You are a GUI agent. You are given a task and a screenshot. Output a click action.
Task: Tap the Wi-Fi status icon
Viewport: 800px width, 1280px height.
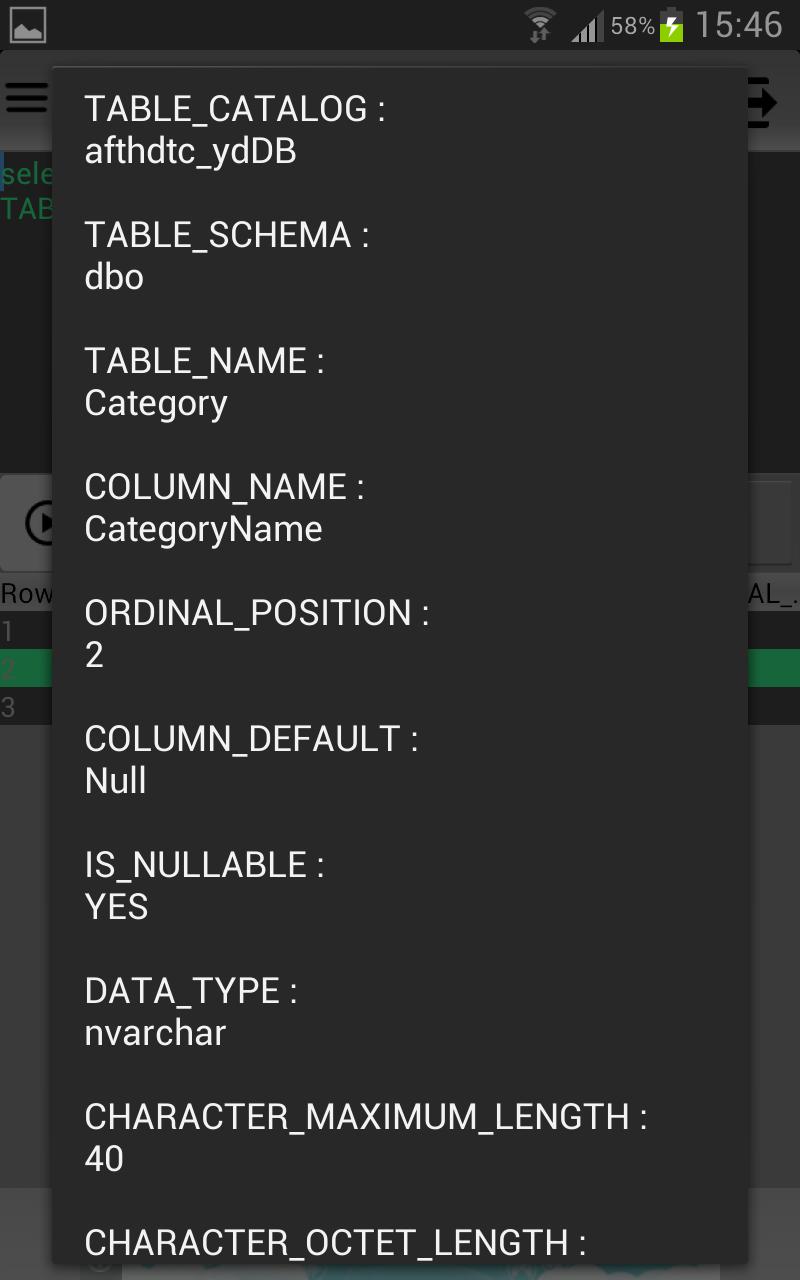[537, 22]
